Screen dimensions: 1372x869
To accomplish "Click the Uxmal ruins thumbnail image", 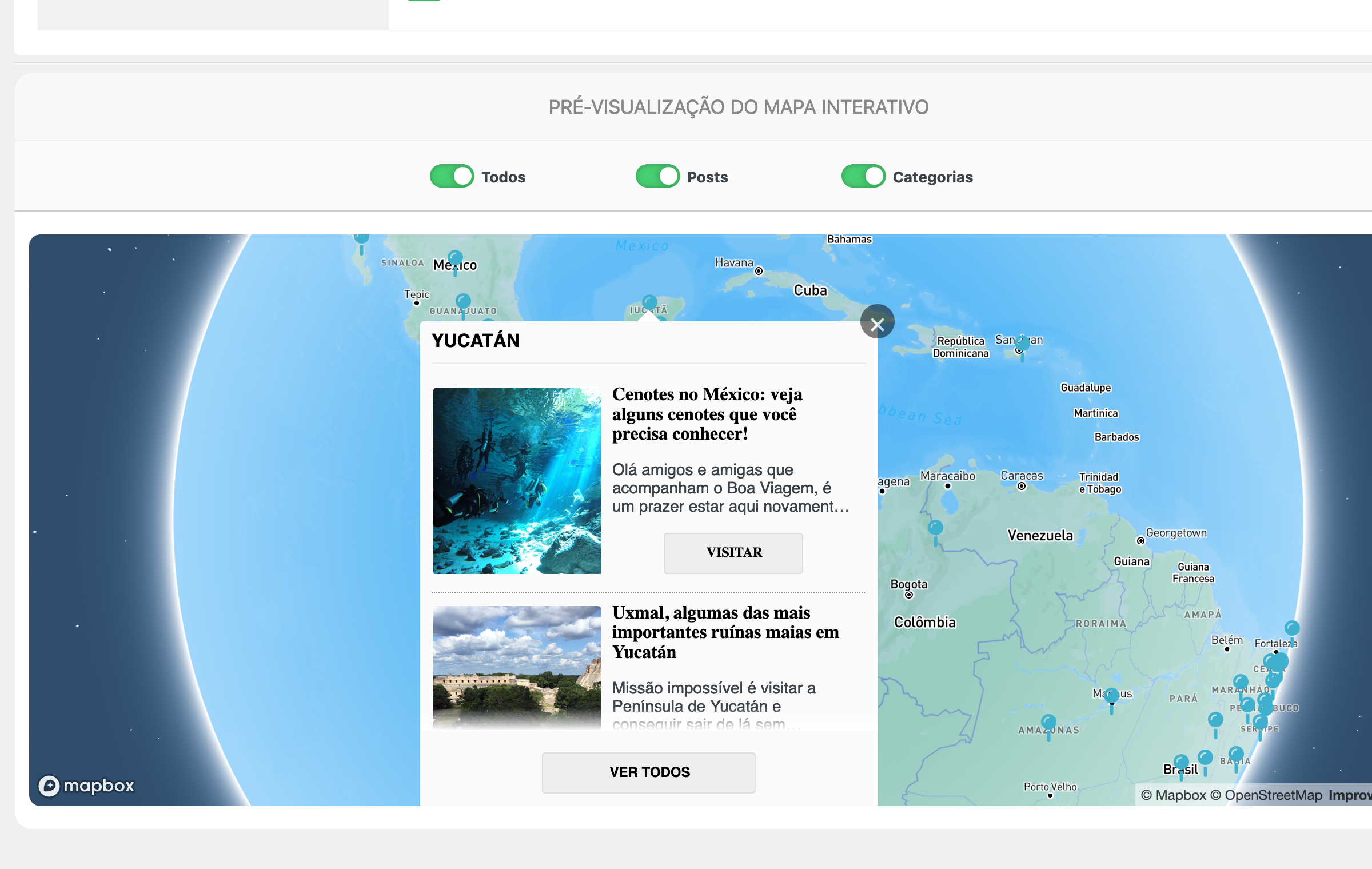I will 516,667.
